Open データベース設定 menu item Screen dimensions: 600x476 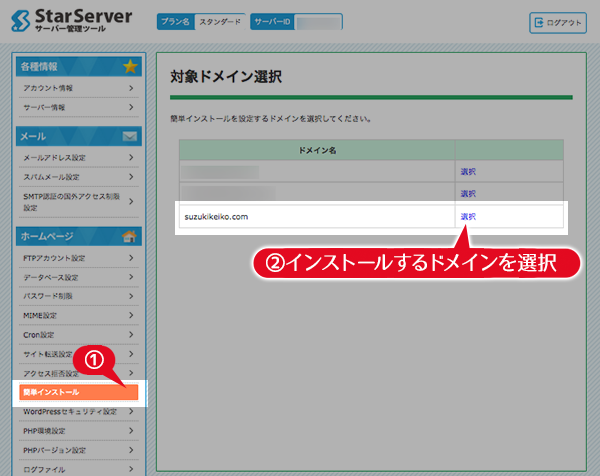click(78, 277)
